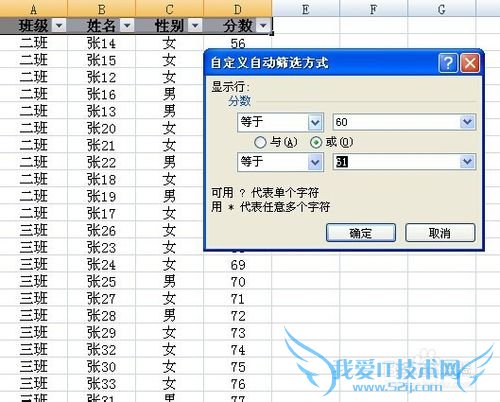Click the score cell showing 70
The image size is (500, 402).
[238, 282]
